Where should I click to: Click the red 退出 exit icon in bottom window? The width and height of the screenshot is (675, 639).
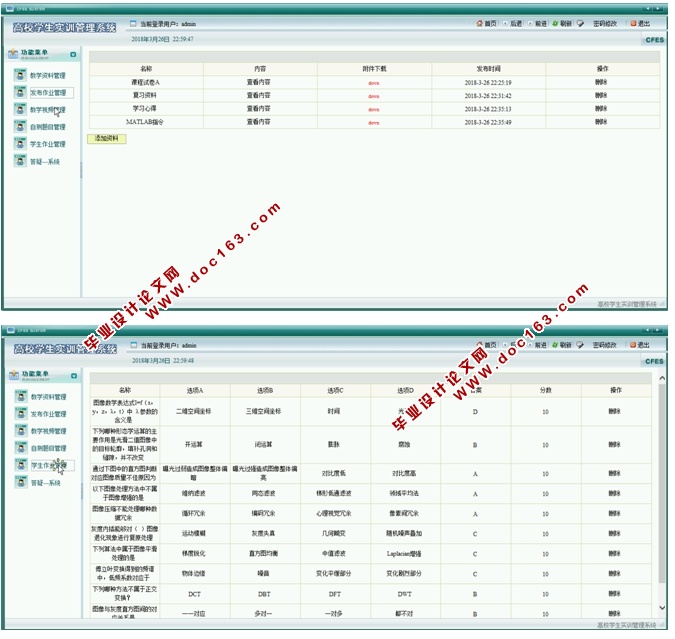click(x=633, y=345)
